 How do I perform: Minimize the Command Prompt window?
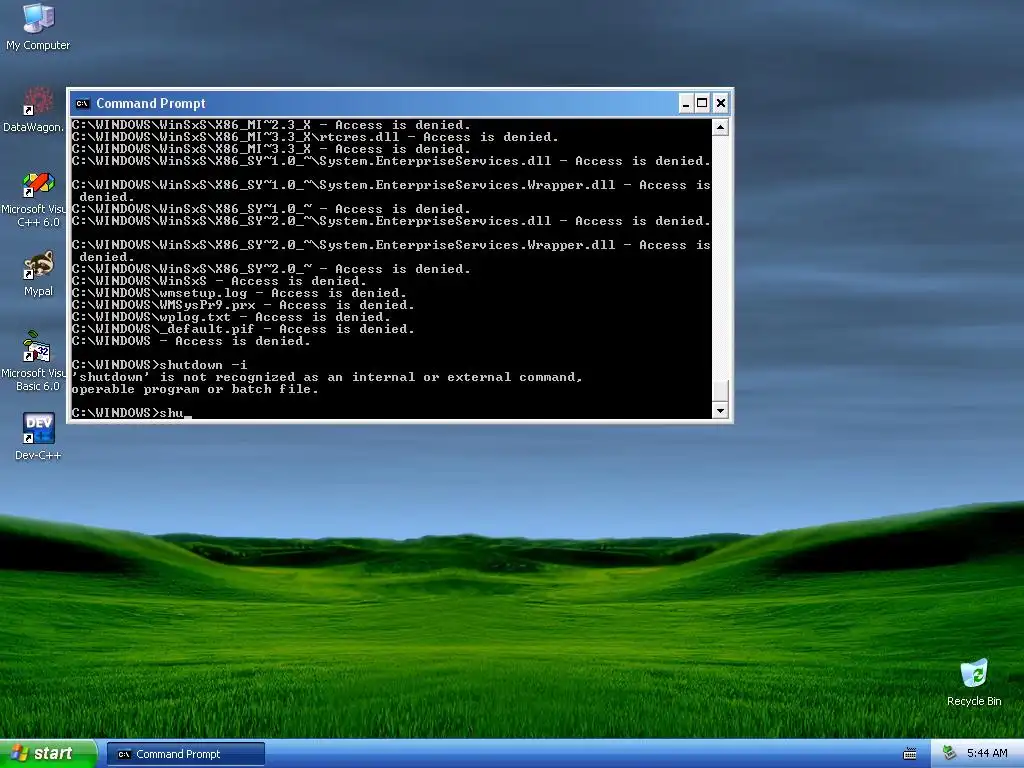click(x=686, y=103)
